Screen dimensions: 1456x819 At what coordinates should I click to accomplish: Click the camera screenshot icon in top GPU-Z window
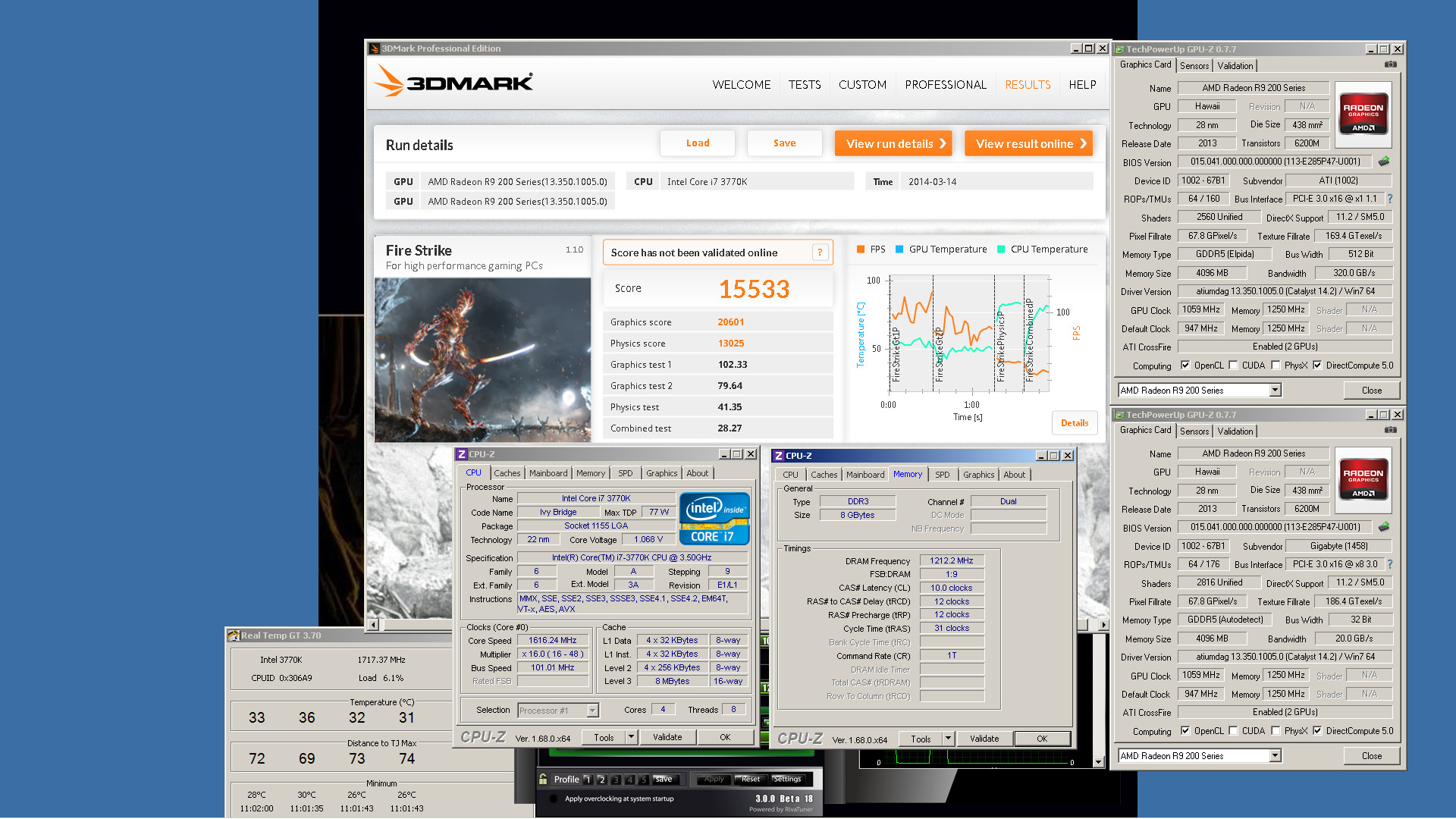coord(1391,64)
